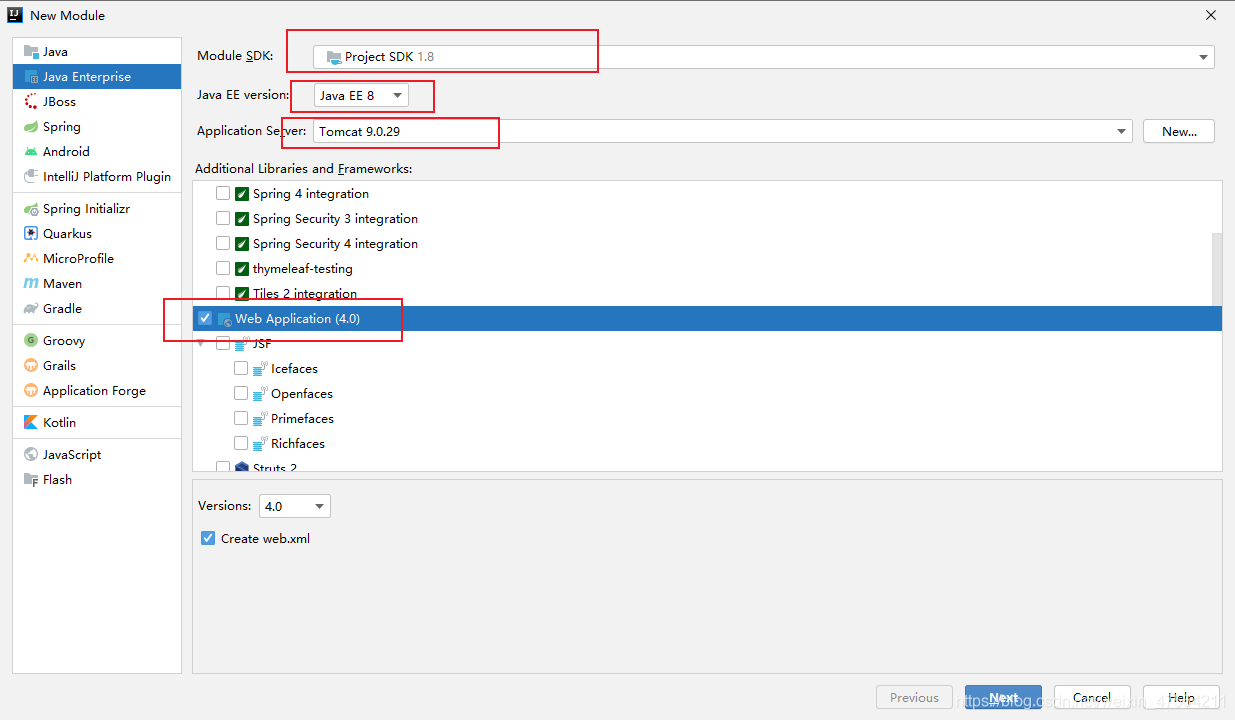Select Quarkus module type

coord(97,233)
